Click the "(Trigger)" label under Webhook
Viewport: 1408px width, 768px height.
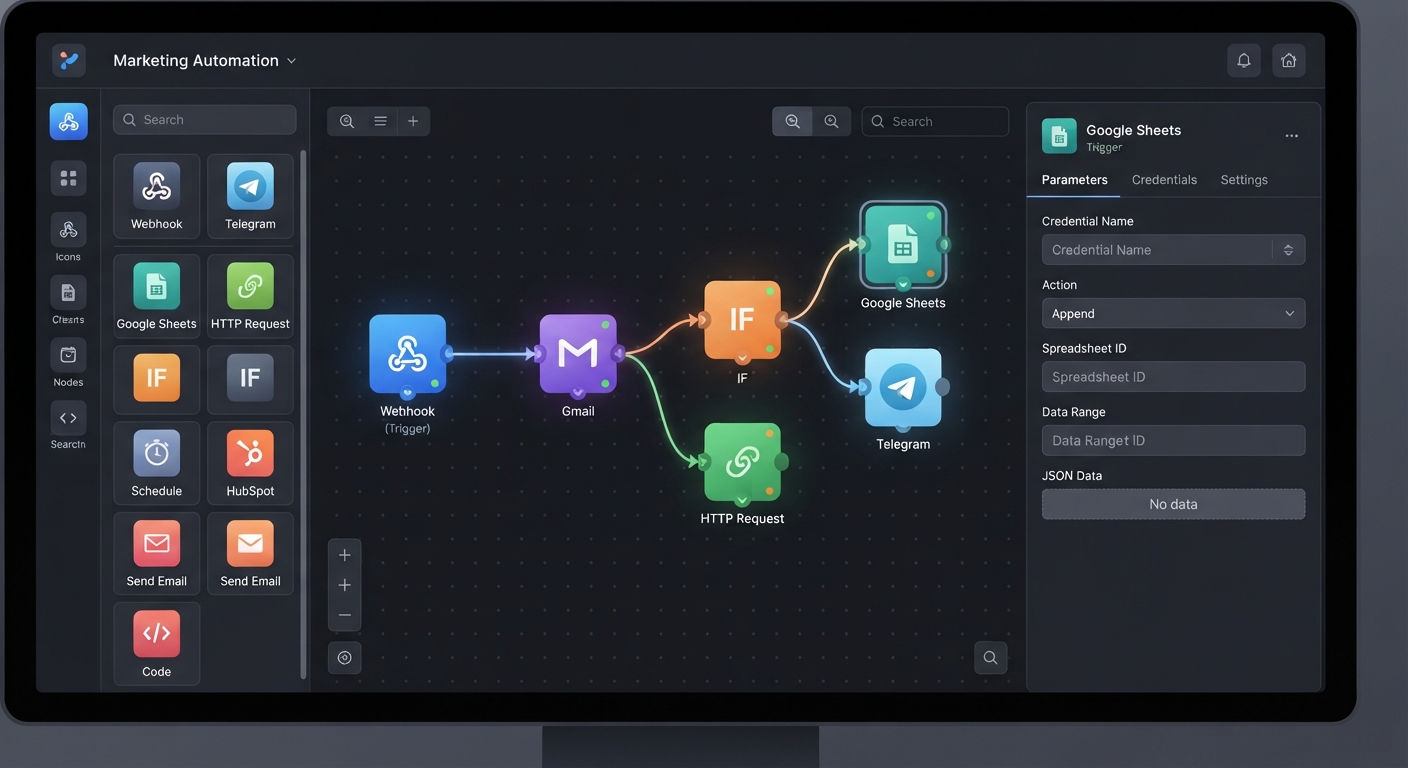coord(407,428)
